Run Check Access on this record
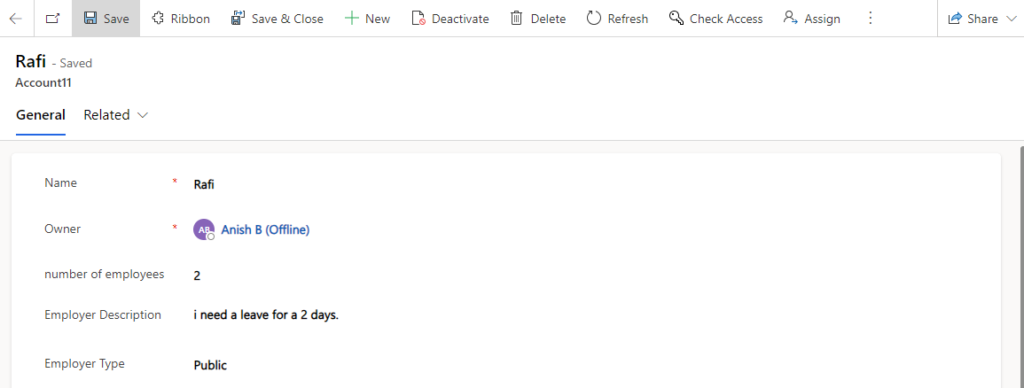 point(716,18)
